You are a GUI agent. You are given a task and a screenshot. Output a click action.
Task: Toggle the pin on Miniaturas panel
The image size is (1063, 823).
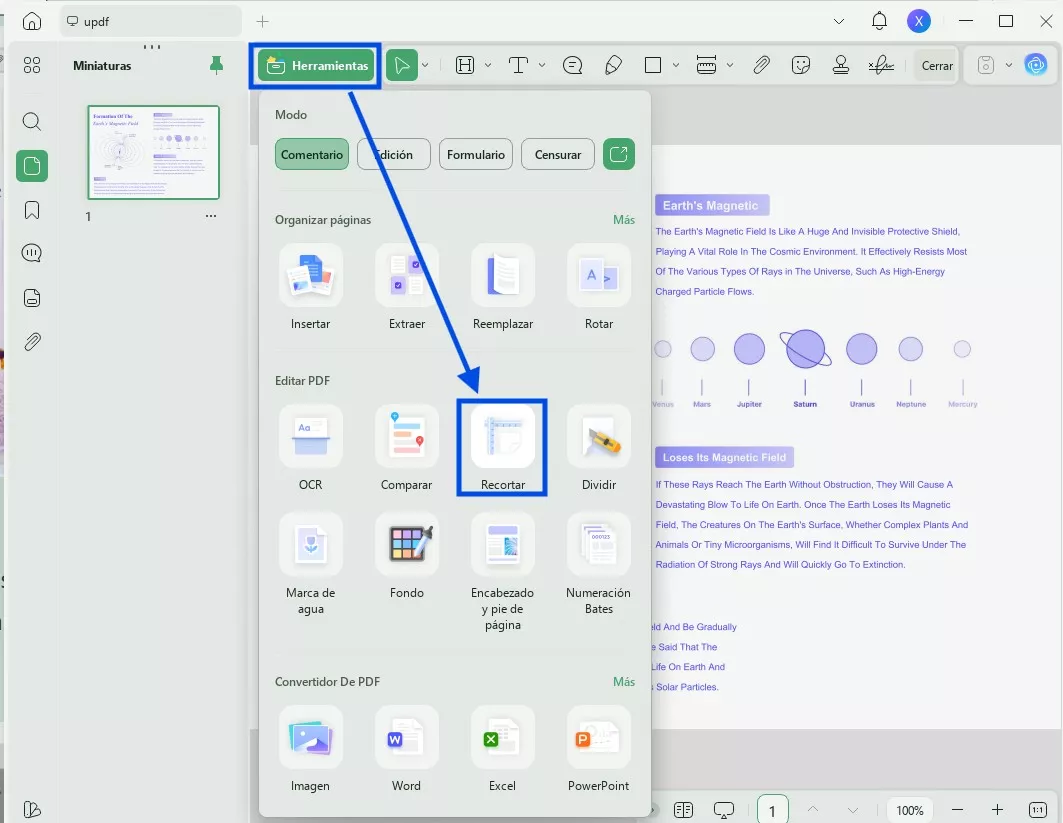coord(216,65)
